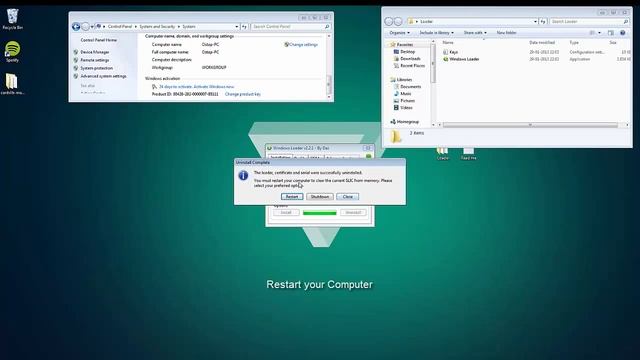
Task: Click the shield icon next to Device Manager
Action: pos(76,52)
